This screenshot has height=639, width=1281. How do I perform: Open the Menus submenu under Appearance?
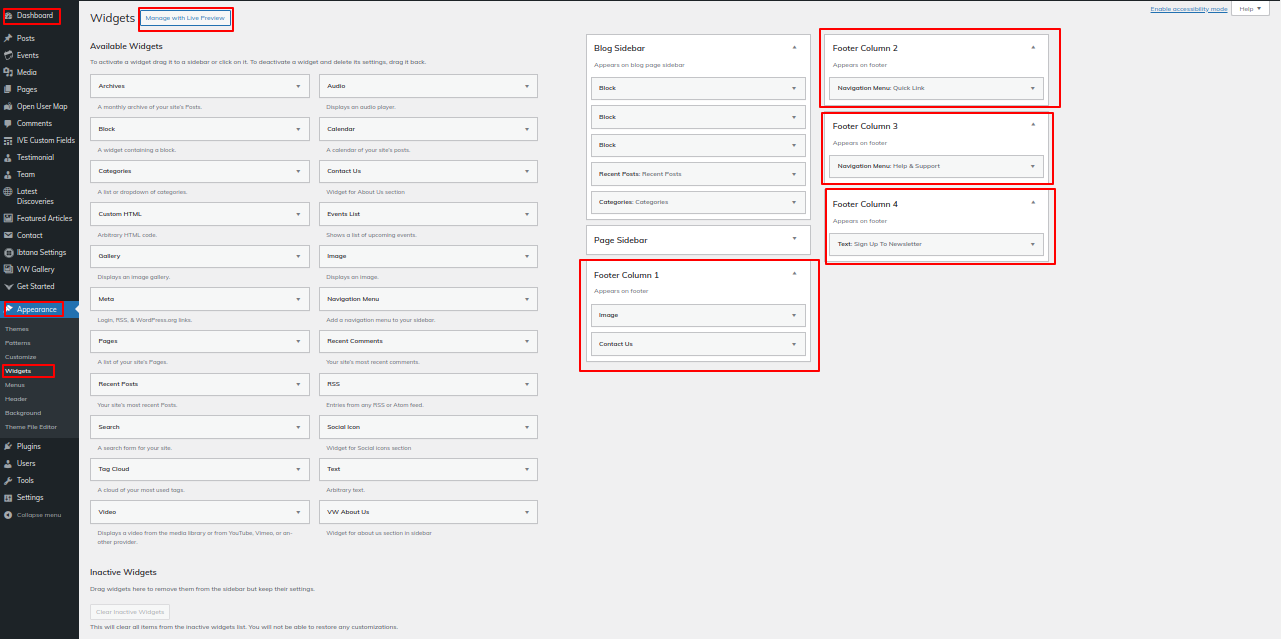click(x=15, y=385)
